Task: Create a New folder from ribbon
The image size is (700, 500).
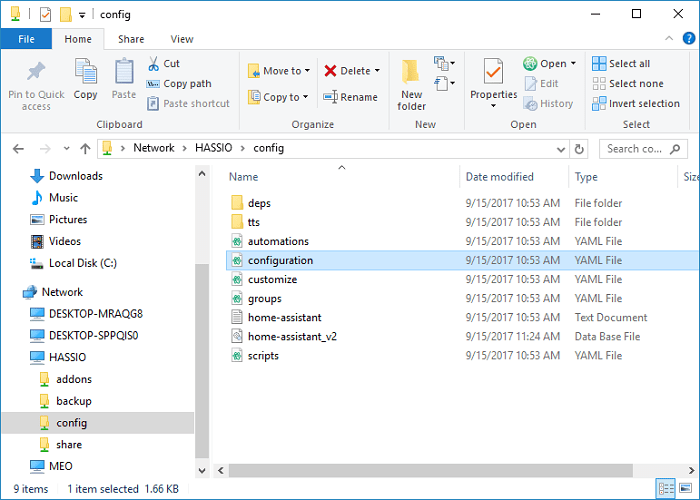Action: tap(411, 84)
